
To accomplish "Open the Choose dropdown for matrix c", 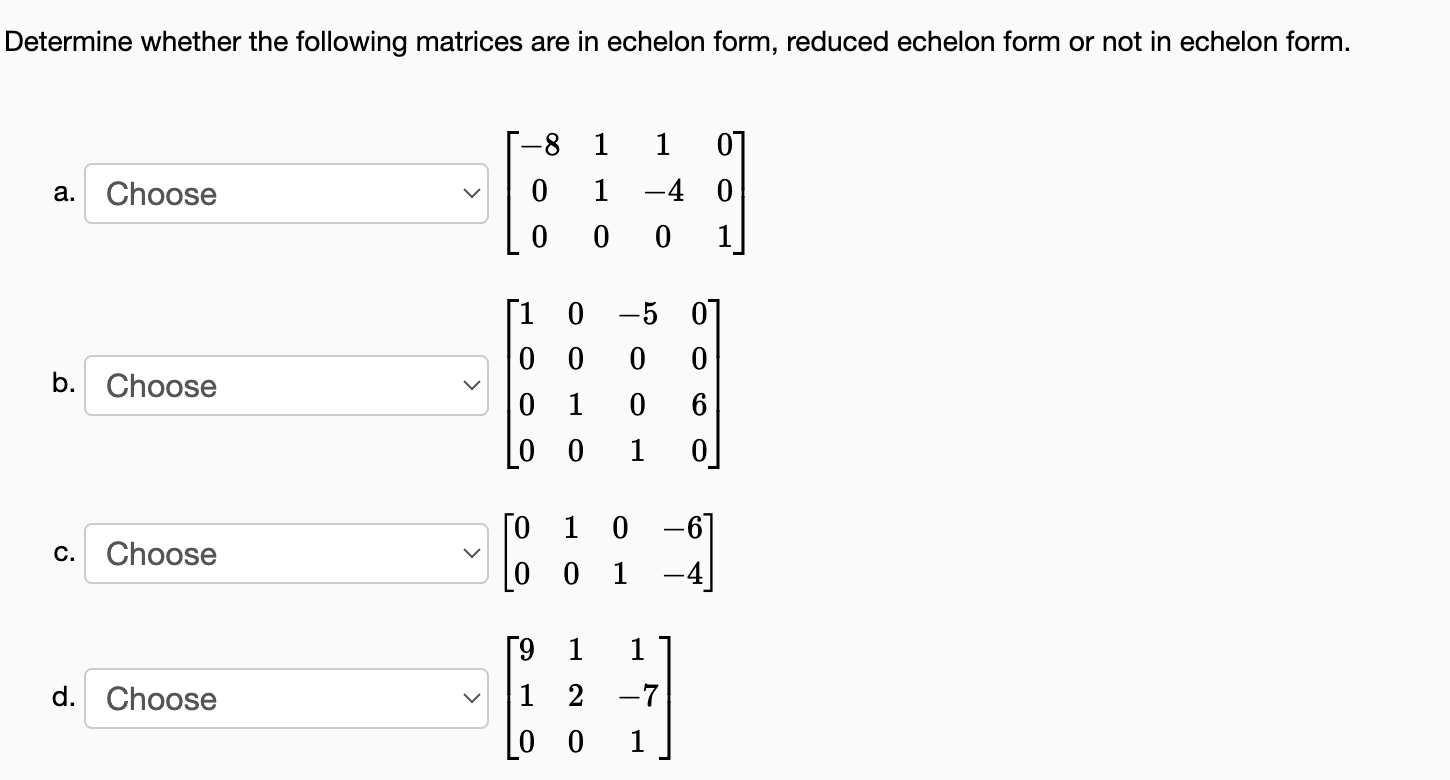I will [286, 554].
